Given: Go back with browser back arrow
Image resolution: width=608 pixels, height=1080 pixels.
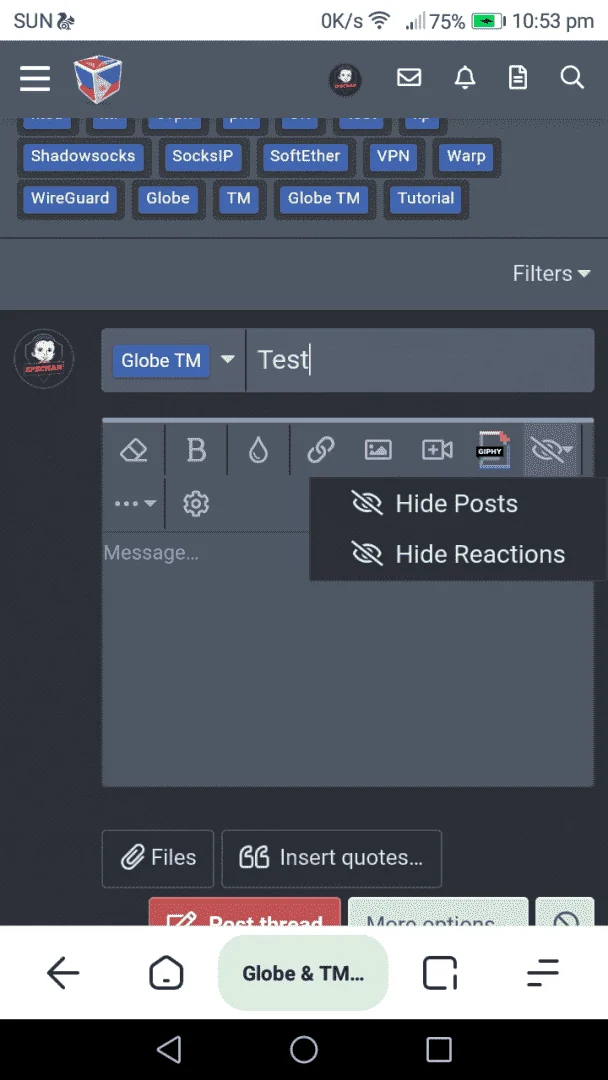Looking at the screenshot, I should tap(63, 973).
